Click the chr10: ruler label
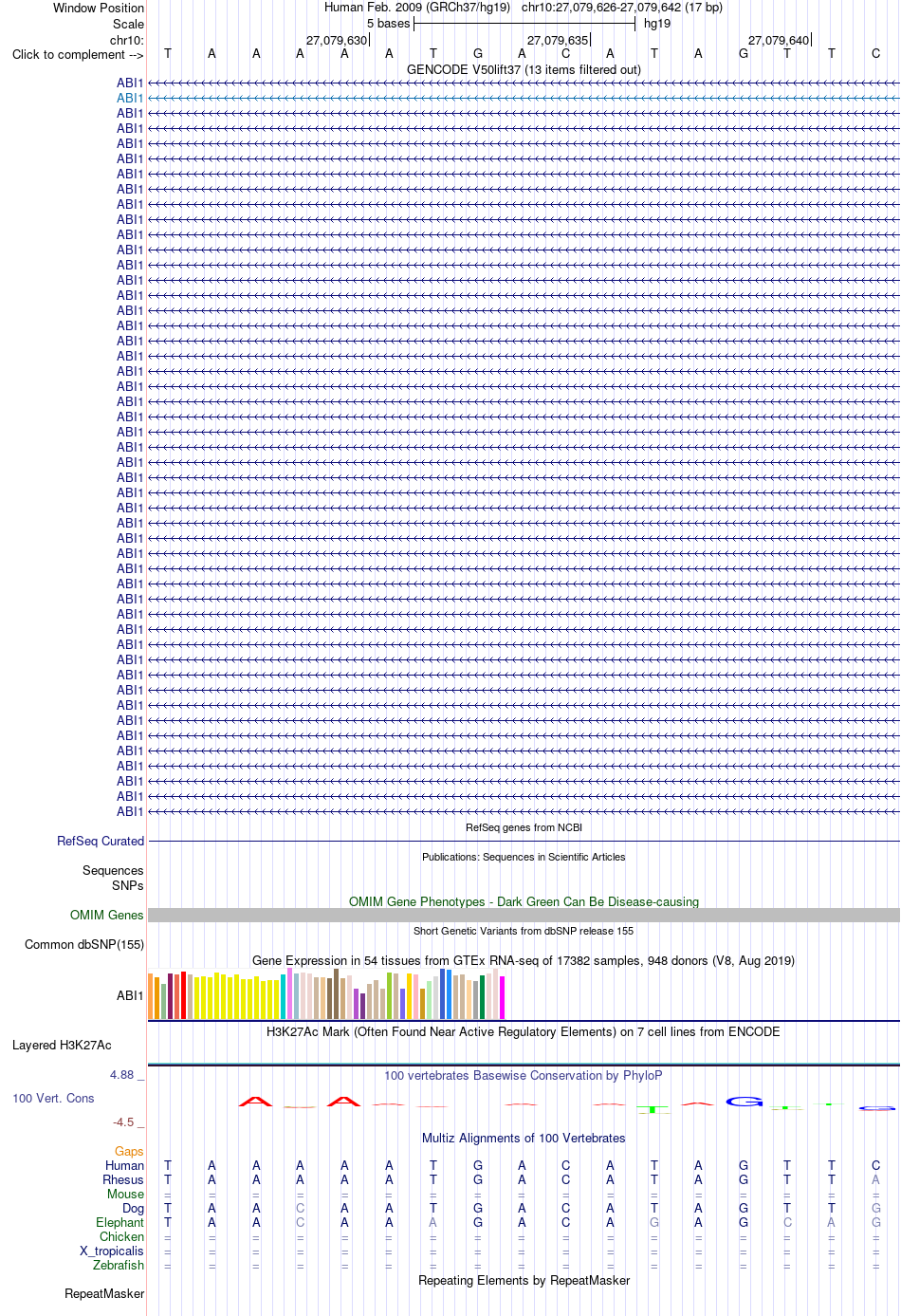901x1316 pixels. pos(127,40)
